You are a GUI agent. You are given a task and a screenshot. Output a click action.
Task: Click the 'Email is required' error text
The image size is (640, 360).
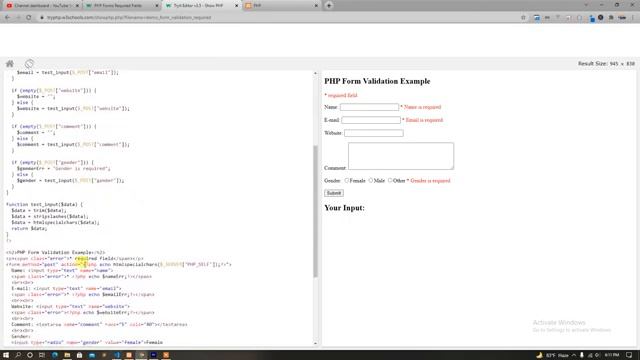424,120
